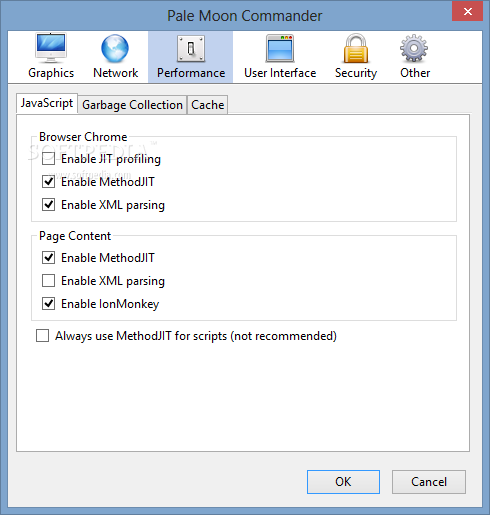The image size is (490, 515).
Task: Uncheck Enable XML parsing under Browser Chrome
Action: pyautogui.click(x=48, y=205)
